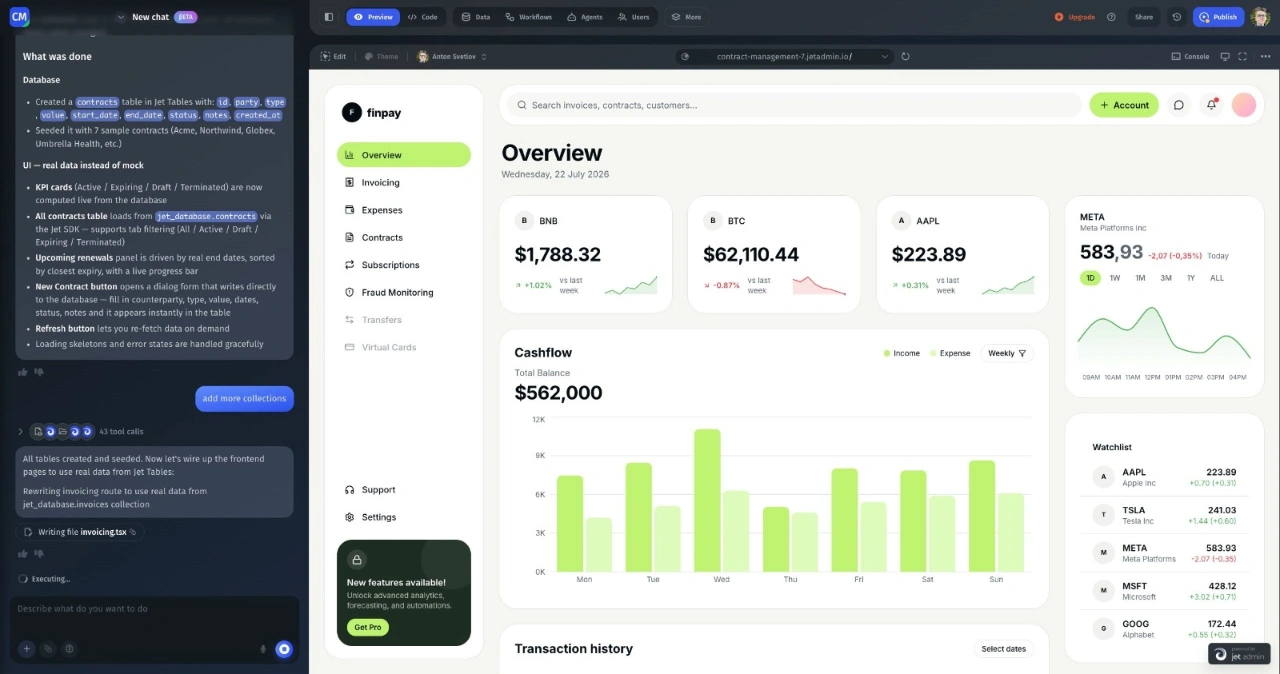Select 1W chart range for META
Viewport: 1280px width, 674px height.
point(1115,278)
